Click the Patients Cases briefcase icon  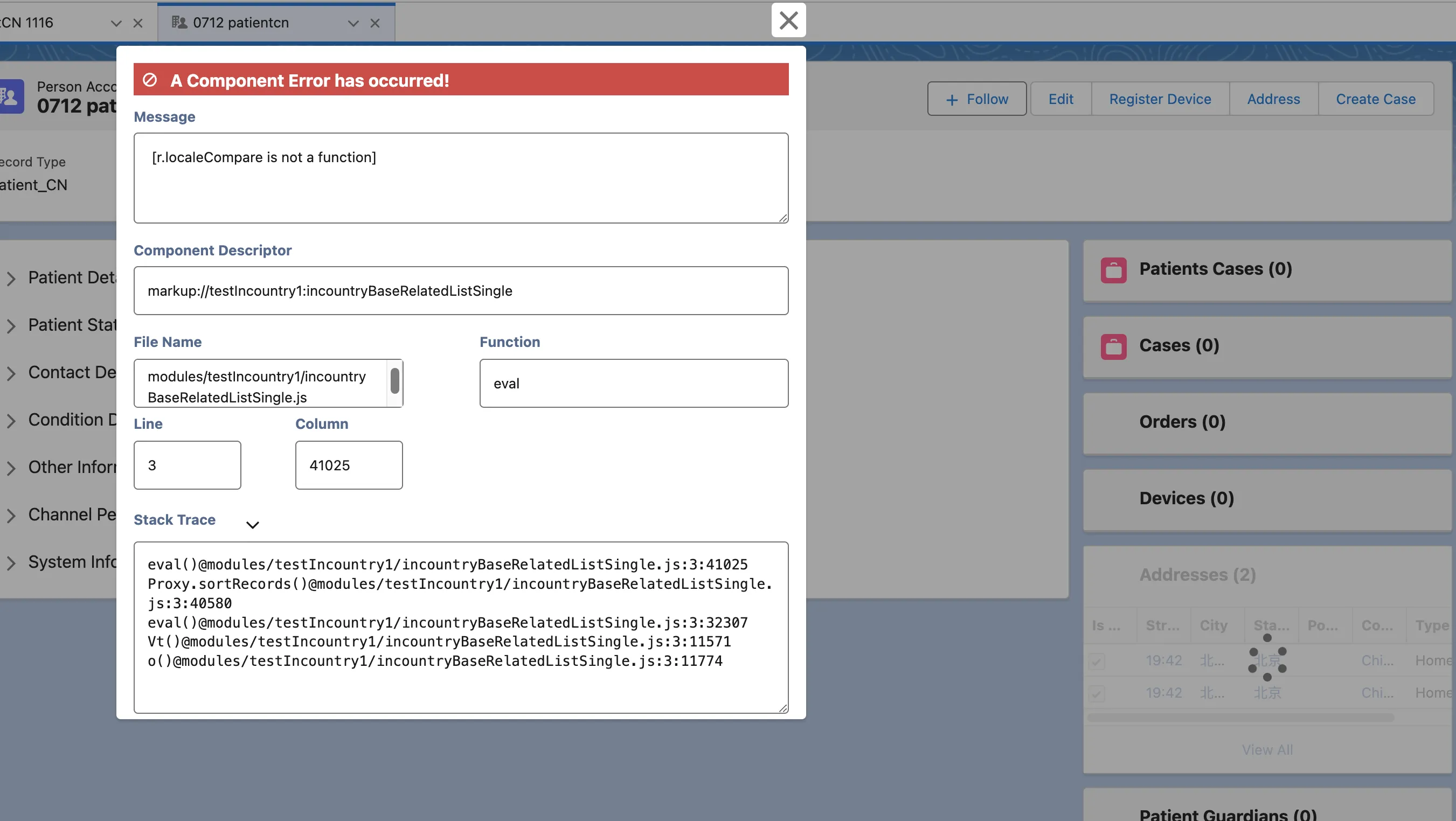[x=1113, y=269]
